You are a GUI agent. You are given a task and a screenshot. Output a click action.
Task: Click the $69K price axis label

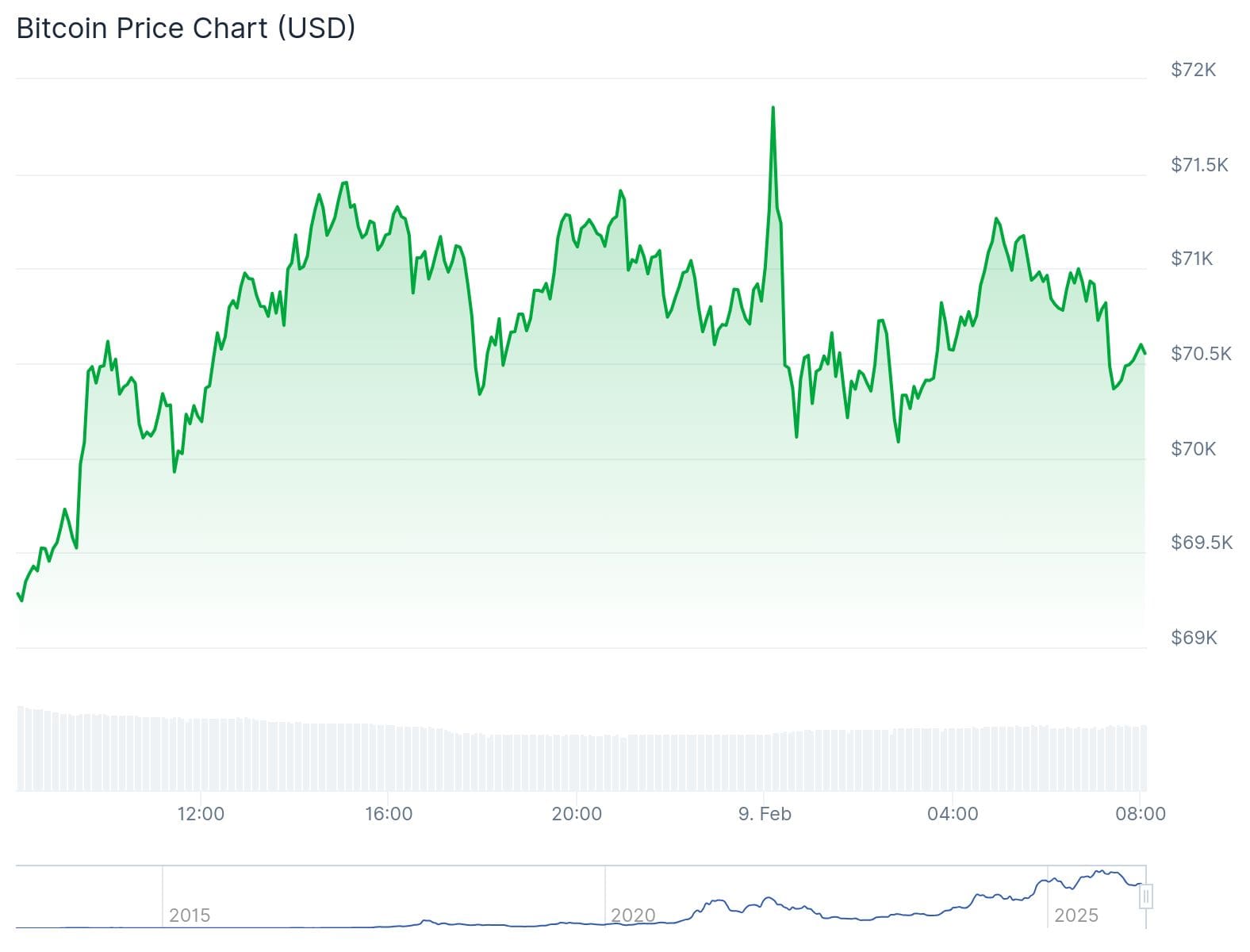coord(1194,638)
